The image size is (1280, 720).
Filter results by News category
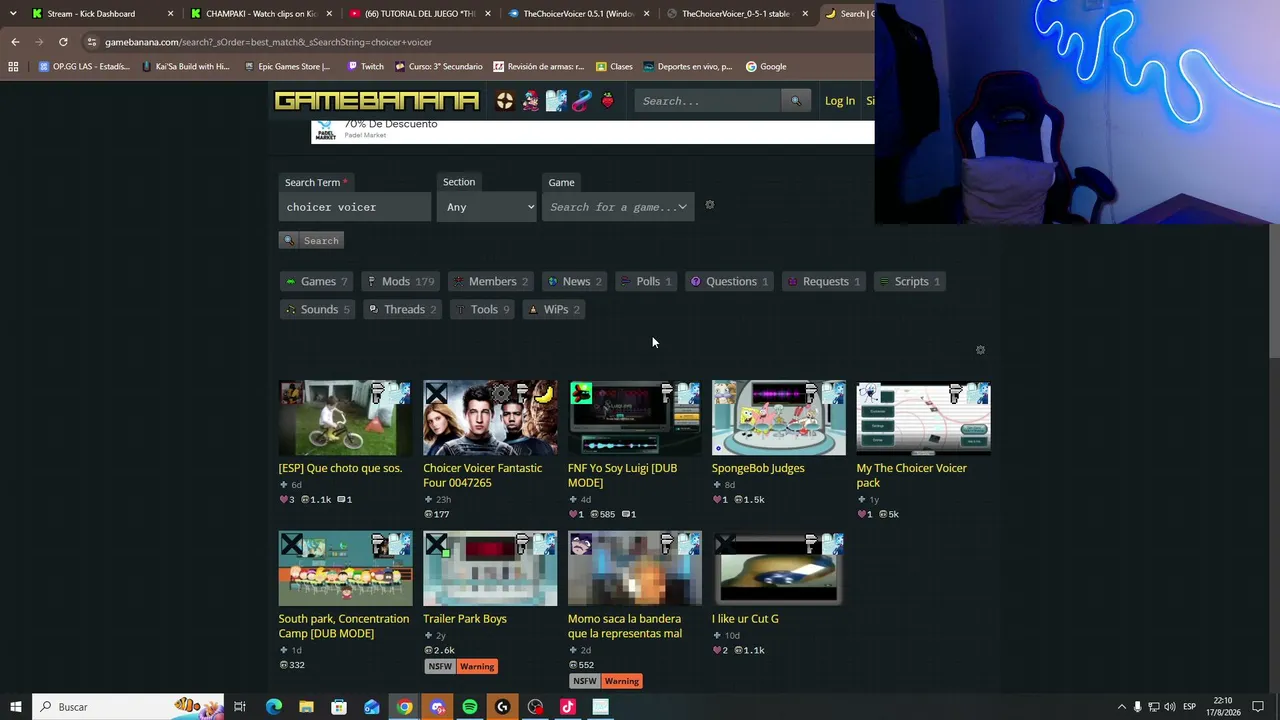click(x=574, y=282)
